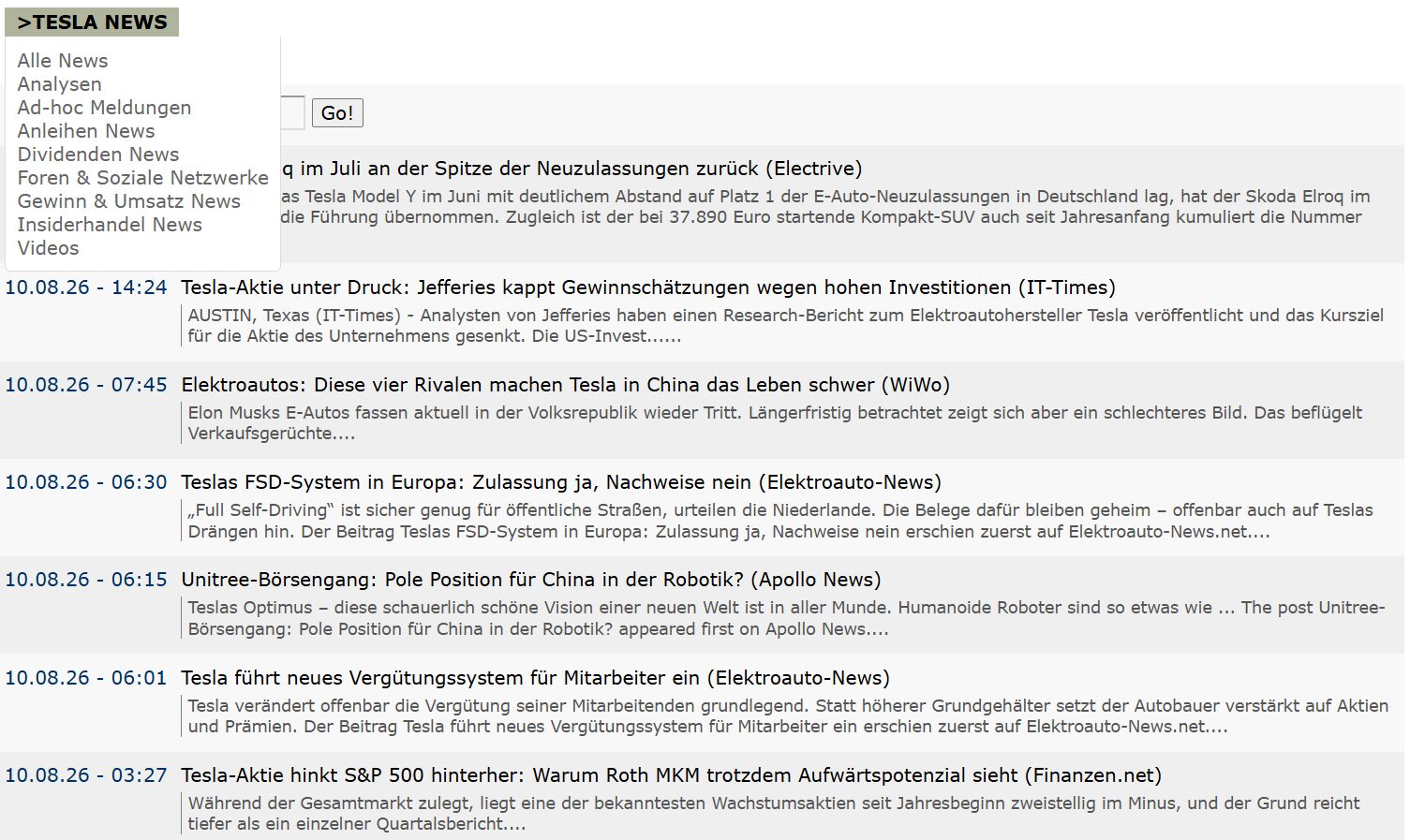Click the 10.08.26 - 14:24 timestamp
This screenshot has width=1410, height=840.
[x=86, y=287]
